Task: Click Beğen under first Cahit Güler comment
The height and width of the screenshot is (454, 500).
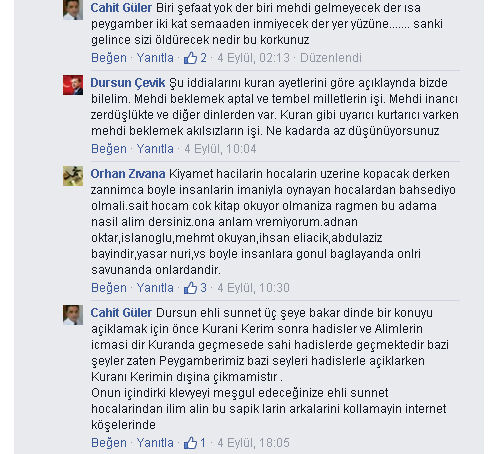Action: coord(109,58)
